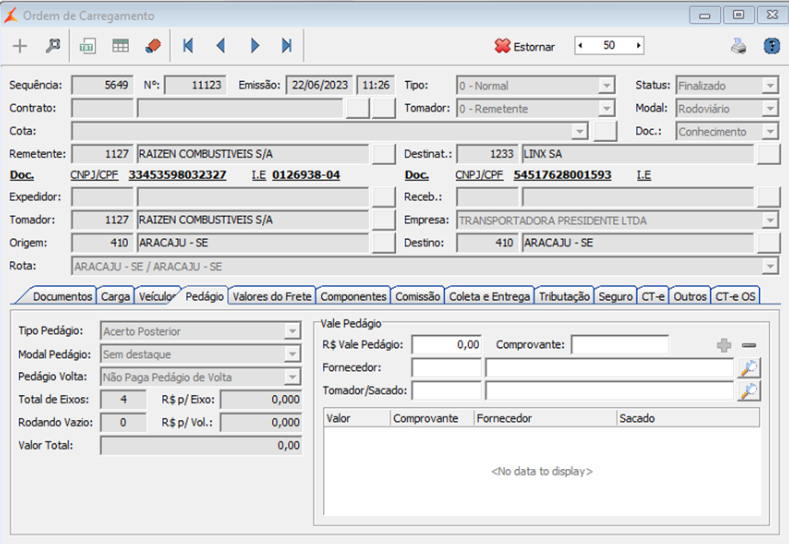This screenshot has width=789, height=544.
Task: Search Fornecedor with the magnifier icon
Action: point(748,368)
